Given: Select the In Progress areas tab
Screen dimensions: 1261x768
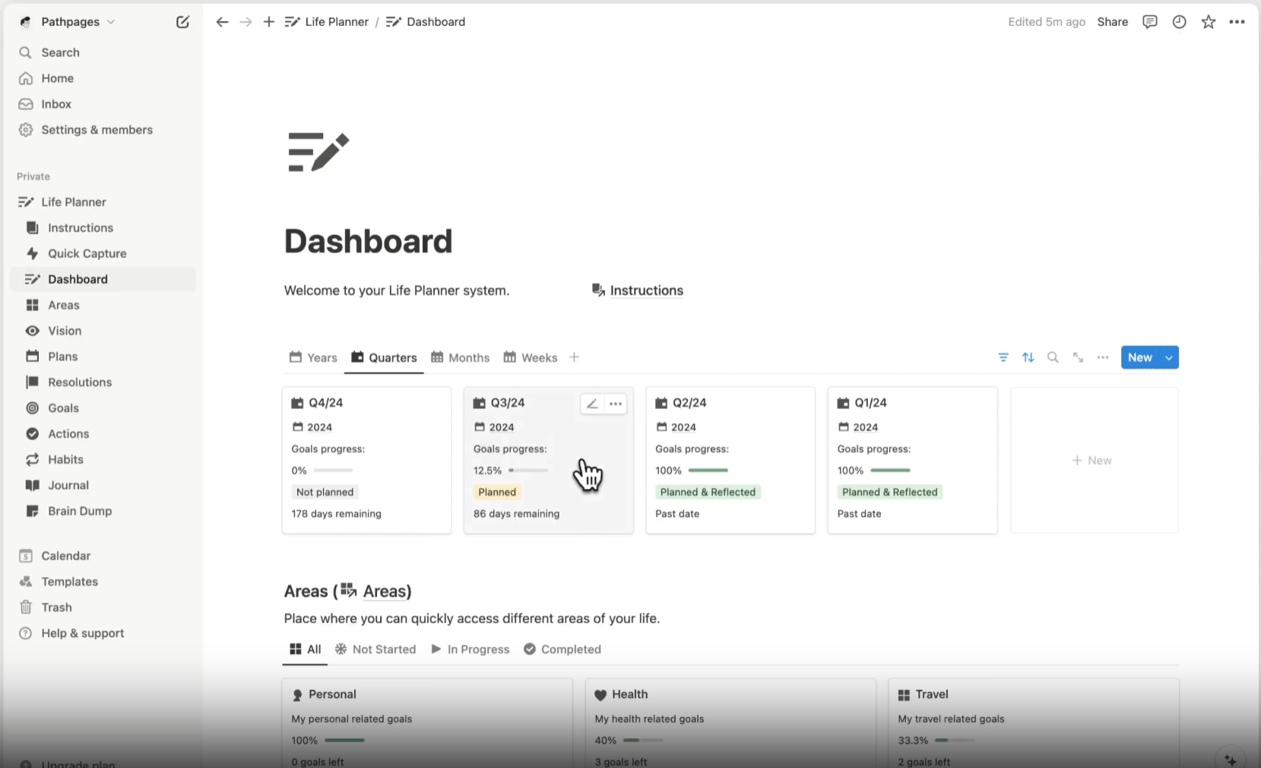Looking at the screenshot, I should click(470, 649).
